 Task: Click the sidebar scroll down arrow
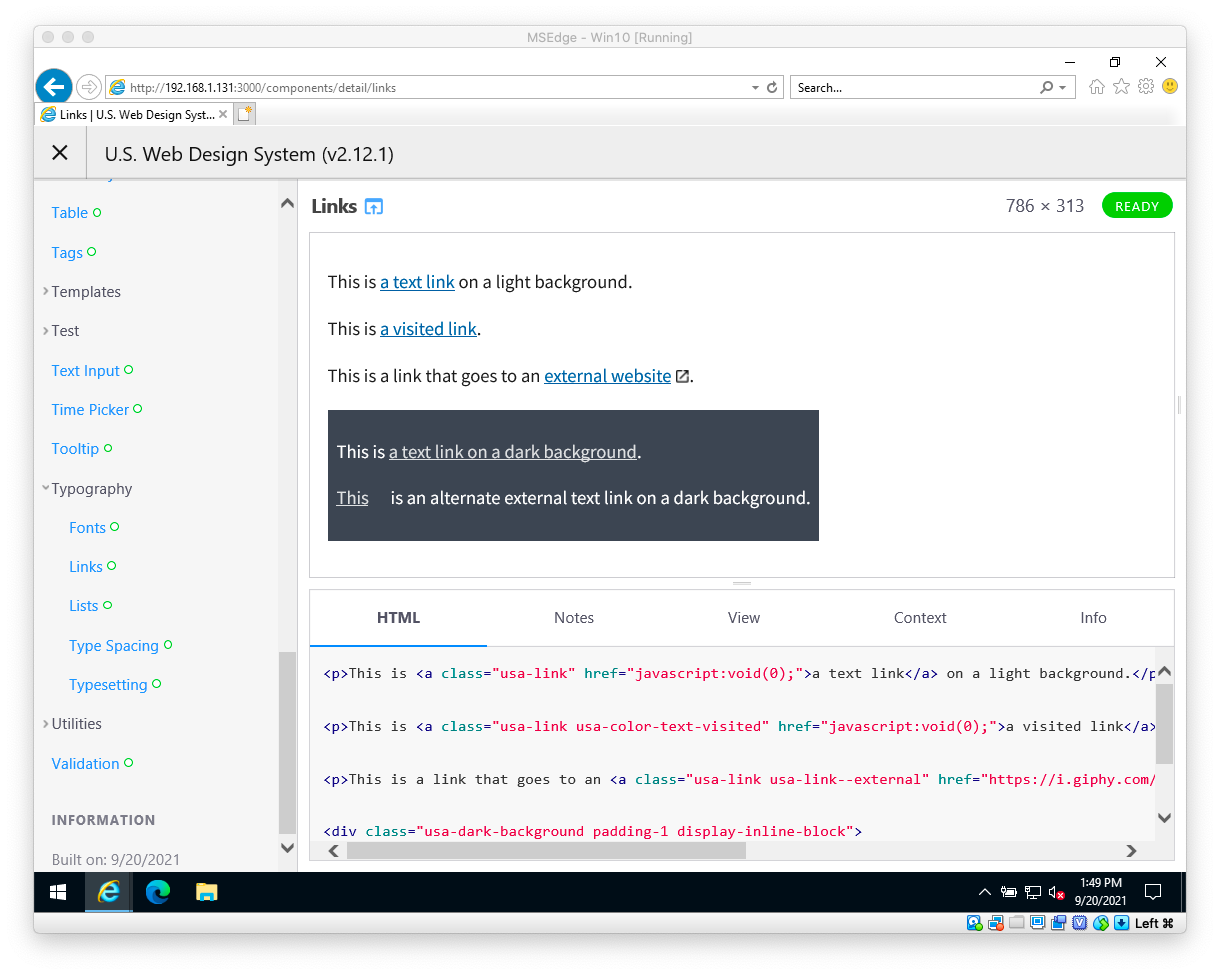click(x=287, y=848)
